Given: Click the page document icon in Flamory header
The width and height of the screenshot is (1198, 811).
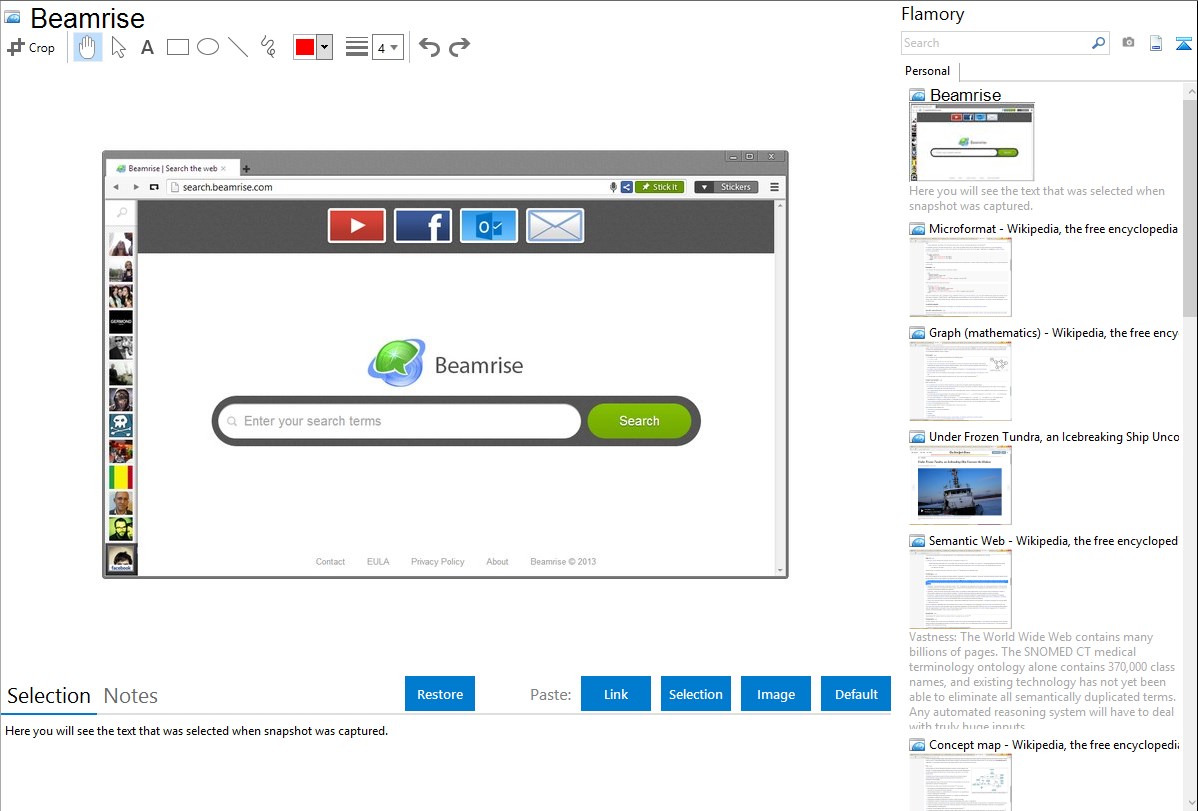Looking at the screenshot, I should pyautogui.click(x=1156, y=43).
